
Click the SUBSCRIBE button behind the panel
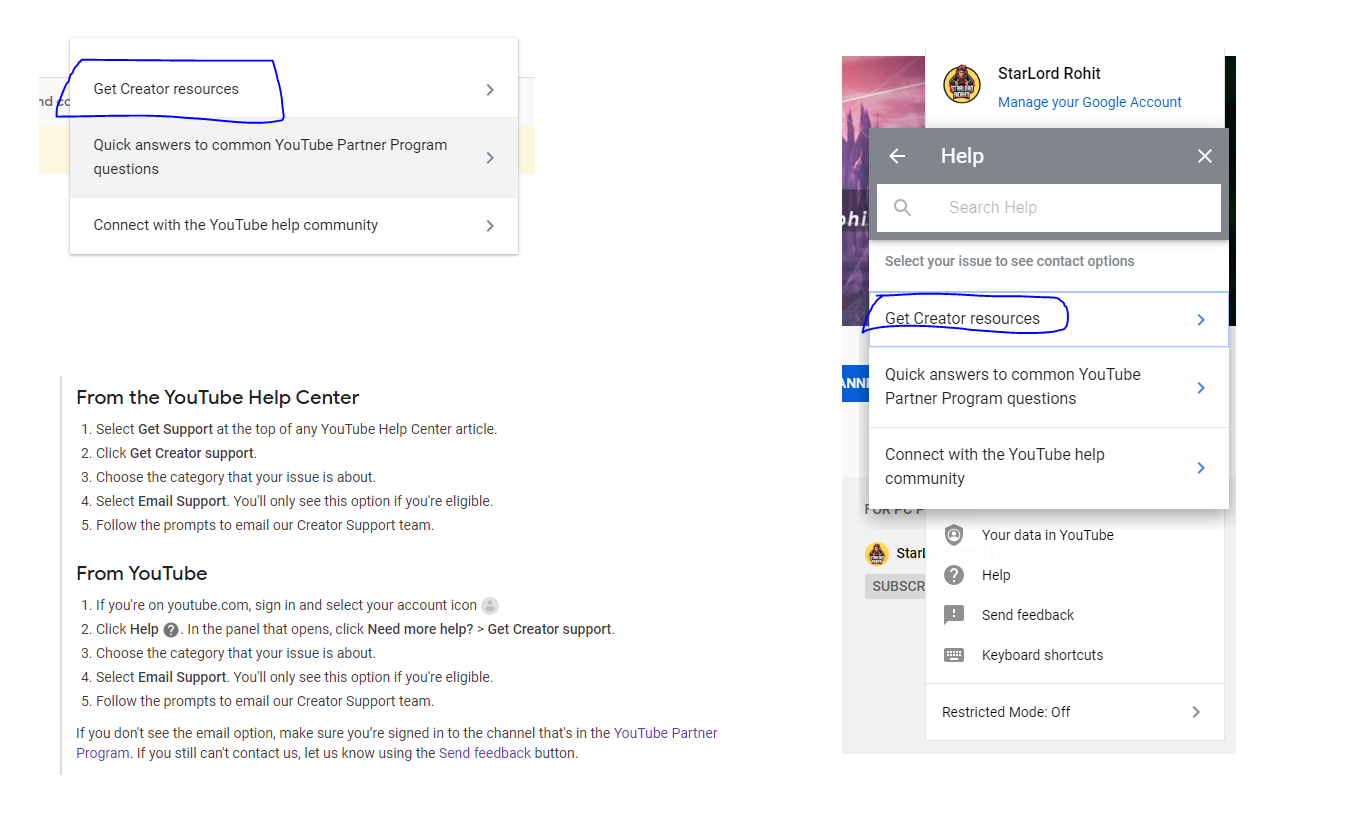tap(896, 586)
